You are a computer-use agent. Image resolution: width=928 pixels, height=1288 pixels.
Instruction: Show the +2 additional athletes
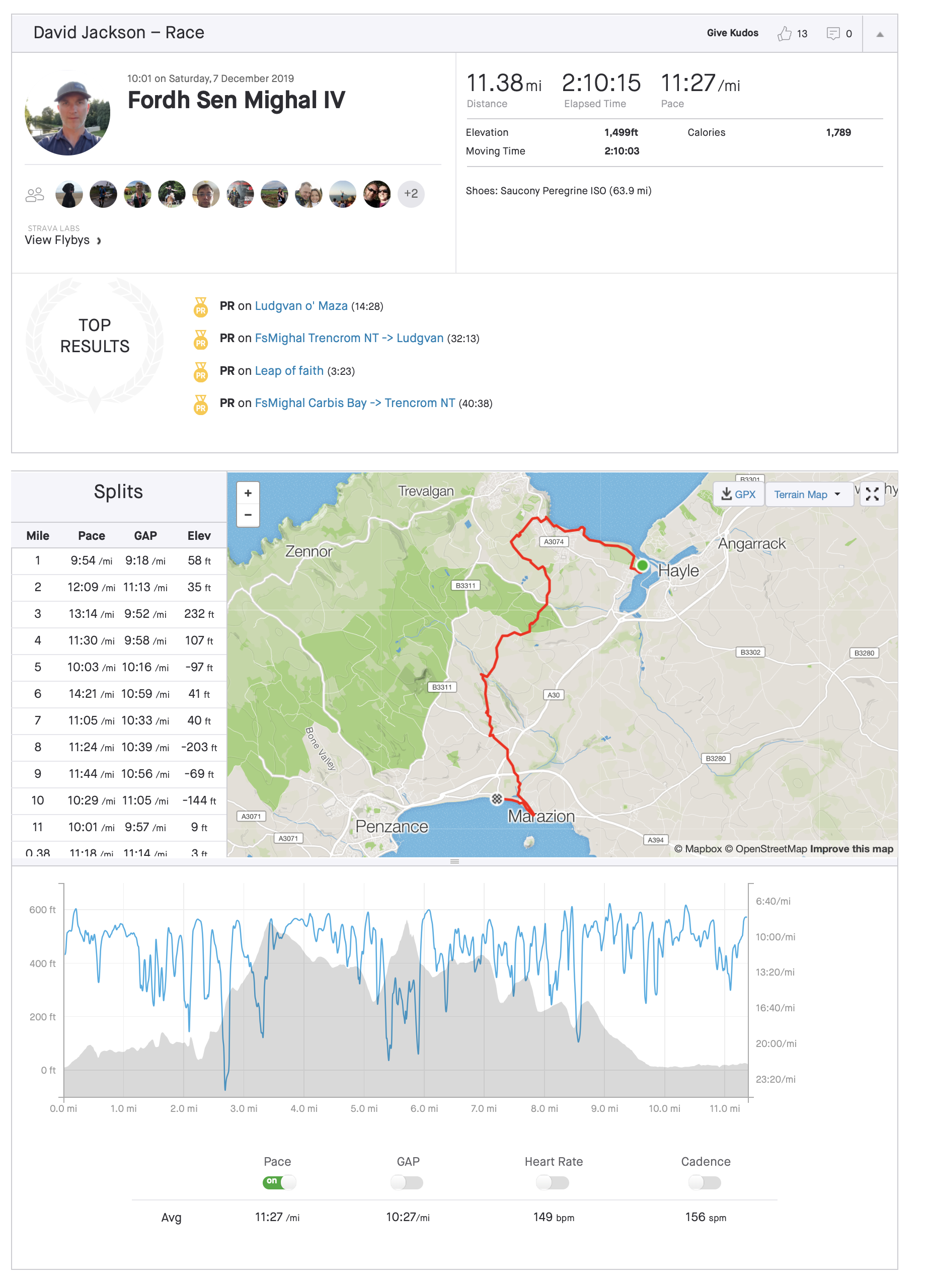(x=411, y=194)
